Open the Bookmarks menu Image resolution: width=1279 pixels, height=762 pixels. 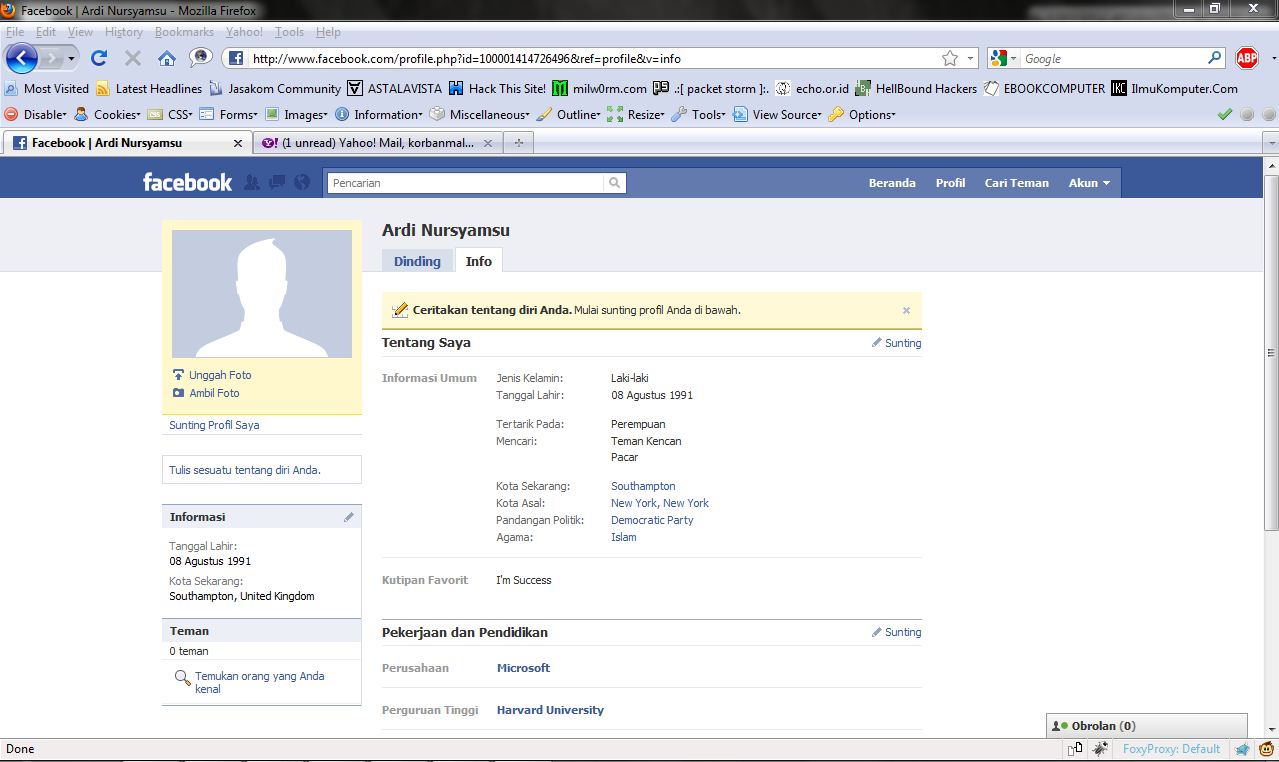click(184, 32)
